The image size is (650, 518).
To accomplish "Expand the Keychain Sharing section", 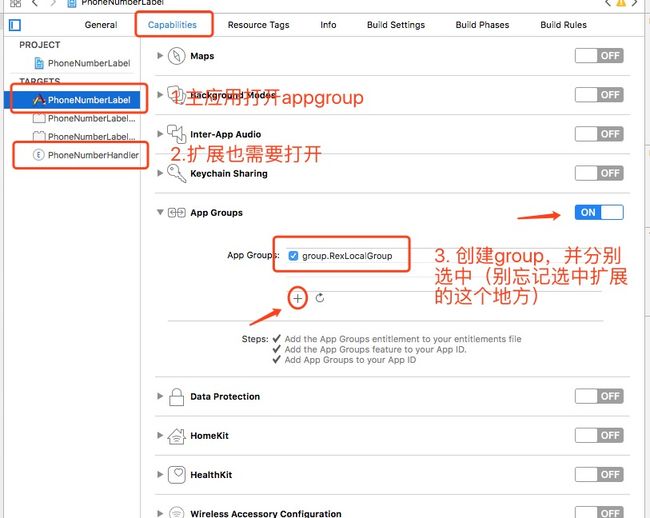I will click(x=160, y=173).
